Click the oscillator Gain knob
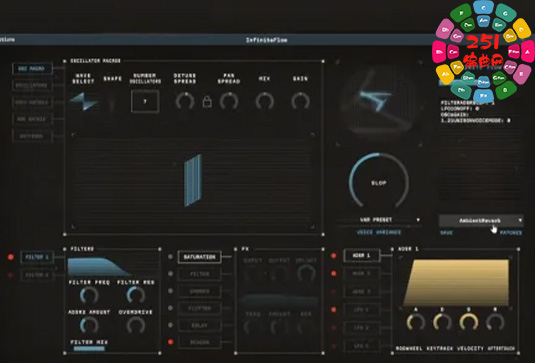This screenshot has width=535, height=363. (301, 101)
